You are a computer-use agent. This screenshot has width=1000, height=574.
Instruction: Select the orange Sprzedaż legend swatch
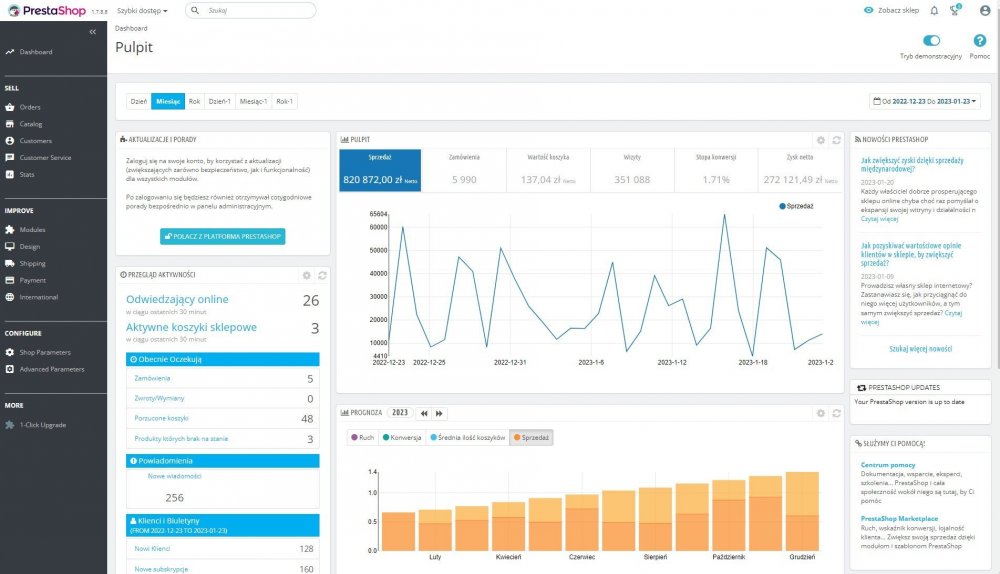click(517, 438)
